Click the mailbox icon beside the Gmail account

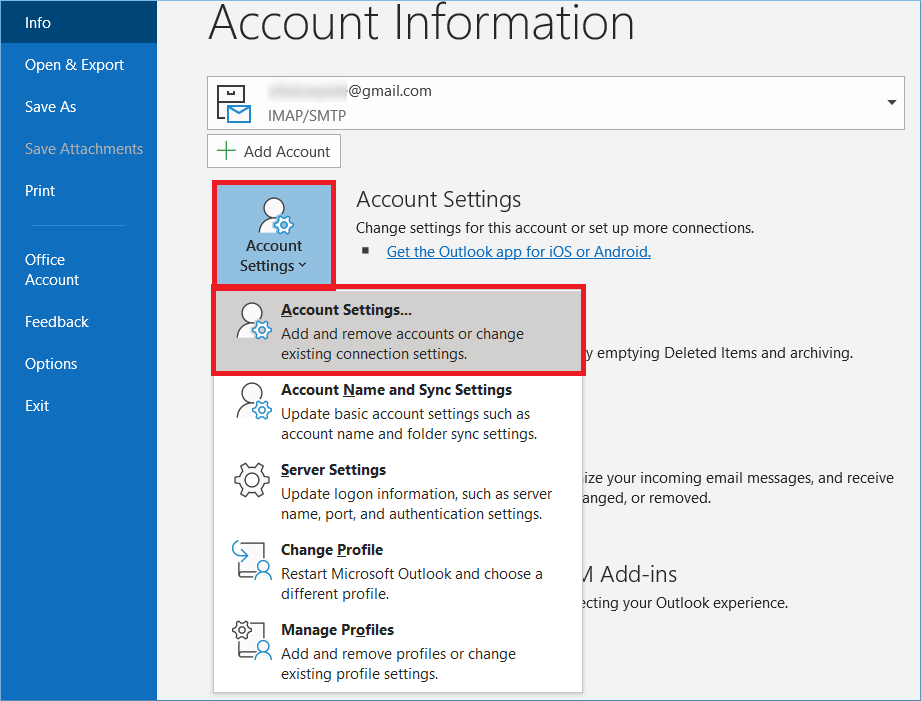(x=233, y=103)
